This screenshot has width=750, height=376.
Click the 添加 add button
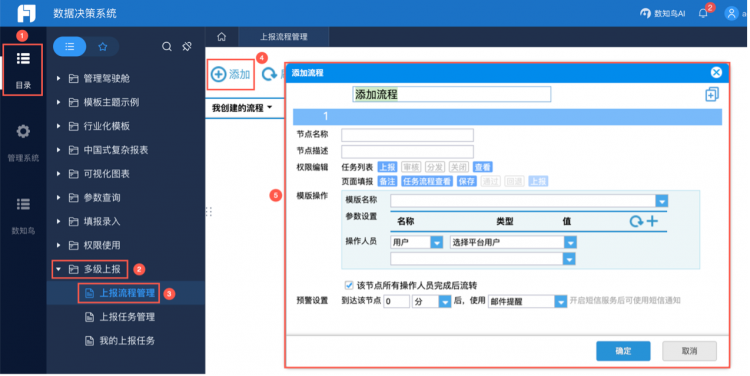(x=231, y=74)
